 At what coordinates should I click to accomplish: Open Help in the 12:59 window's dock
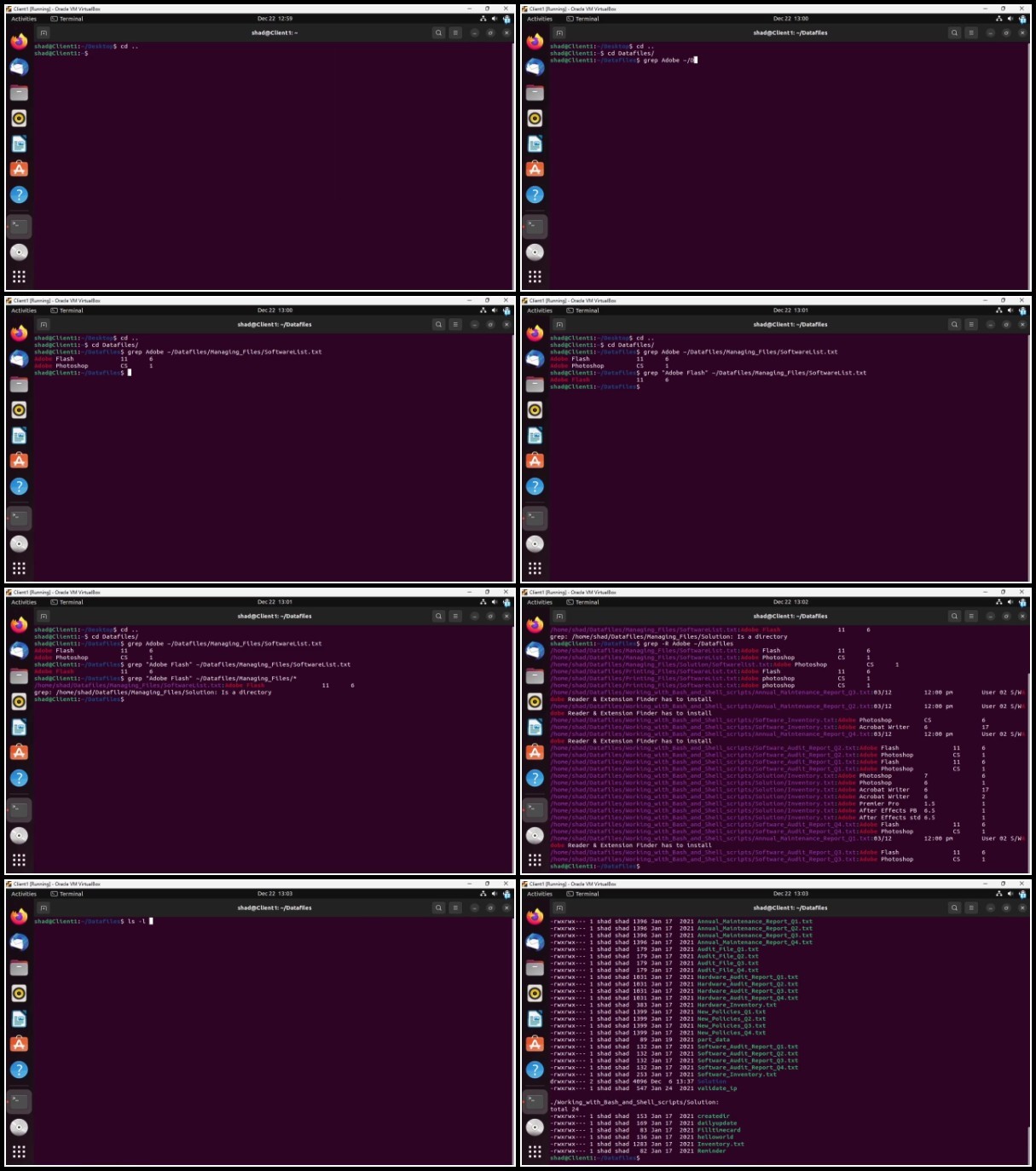point(19,195)
